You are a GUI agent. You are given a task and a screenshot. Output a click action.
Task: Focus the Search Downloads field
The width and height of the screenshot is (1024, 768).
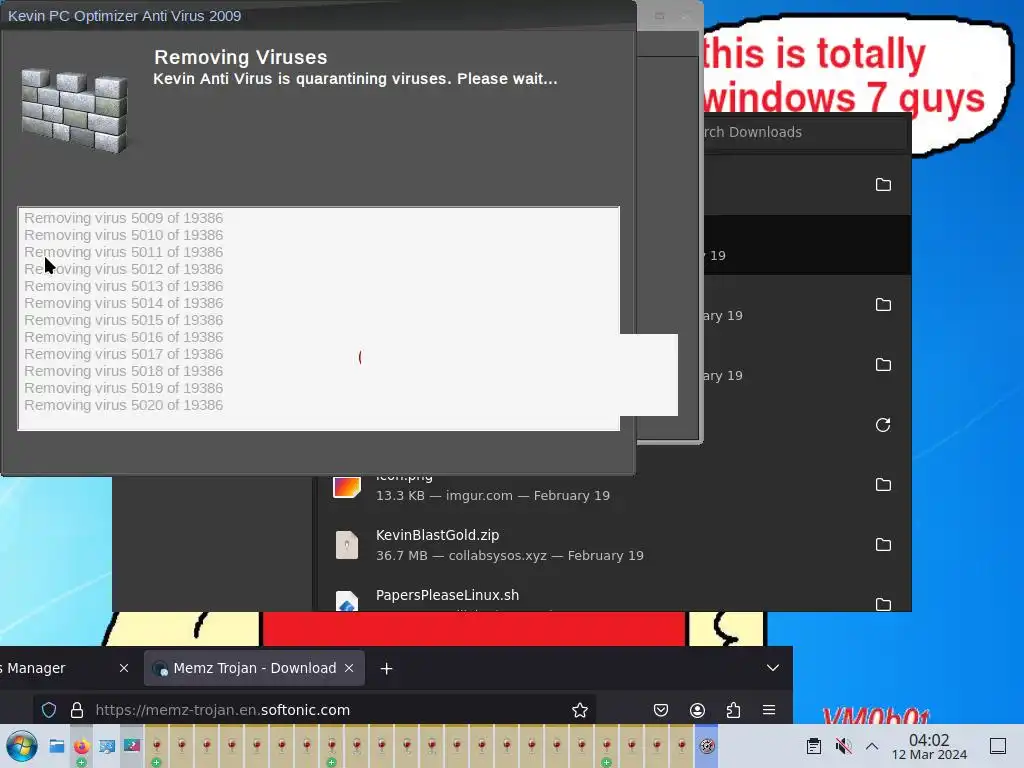805,132
